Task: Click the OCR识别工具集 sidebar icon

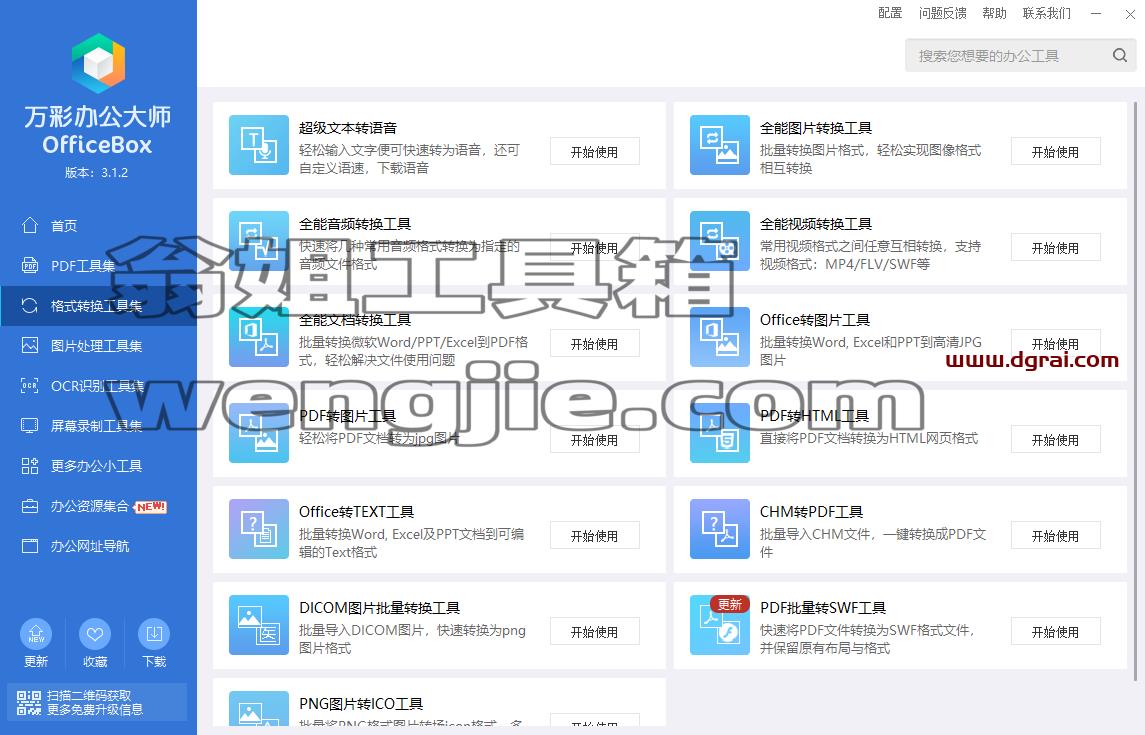Action: 30,385
